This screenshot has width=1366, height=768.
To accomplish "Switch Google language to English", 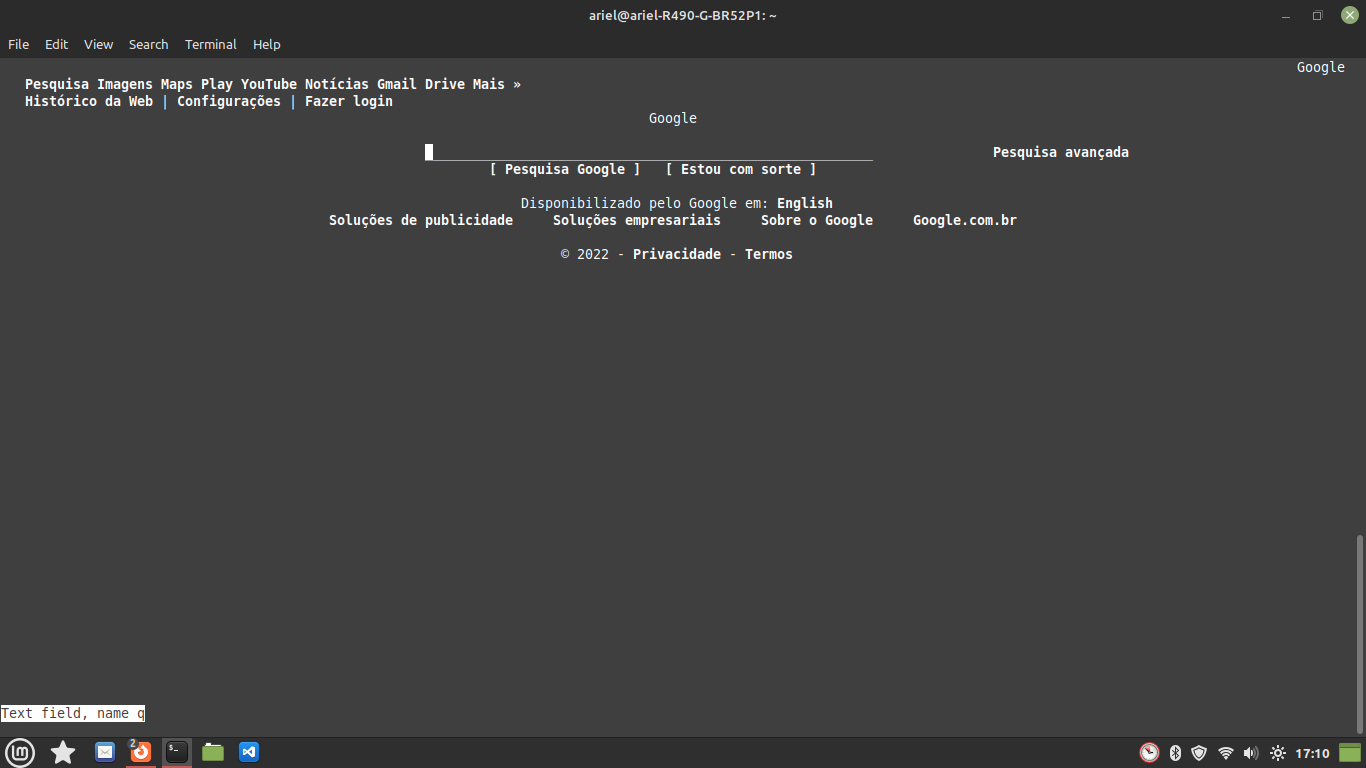I will [x=805, y=203].
